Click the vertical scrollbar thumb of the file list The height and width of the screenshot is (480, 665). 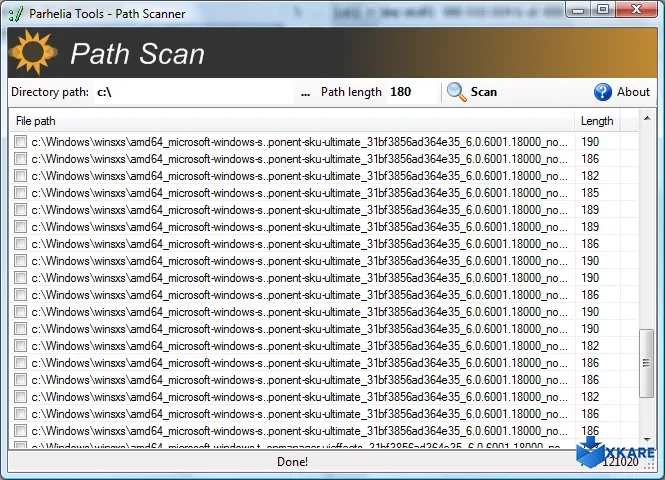coord(646,363)
